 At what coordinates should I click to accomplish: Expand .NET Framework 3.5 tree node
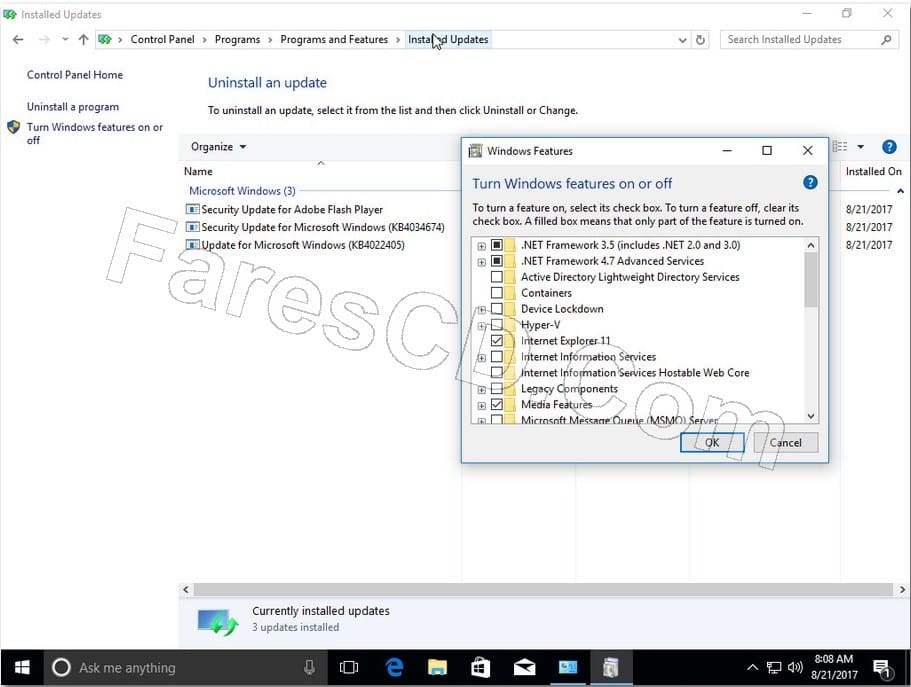482,246
